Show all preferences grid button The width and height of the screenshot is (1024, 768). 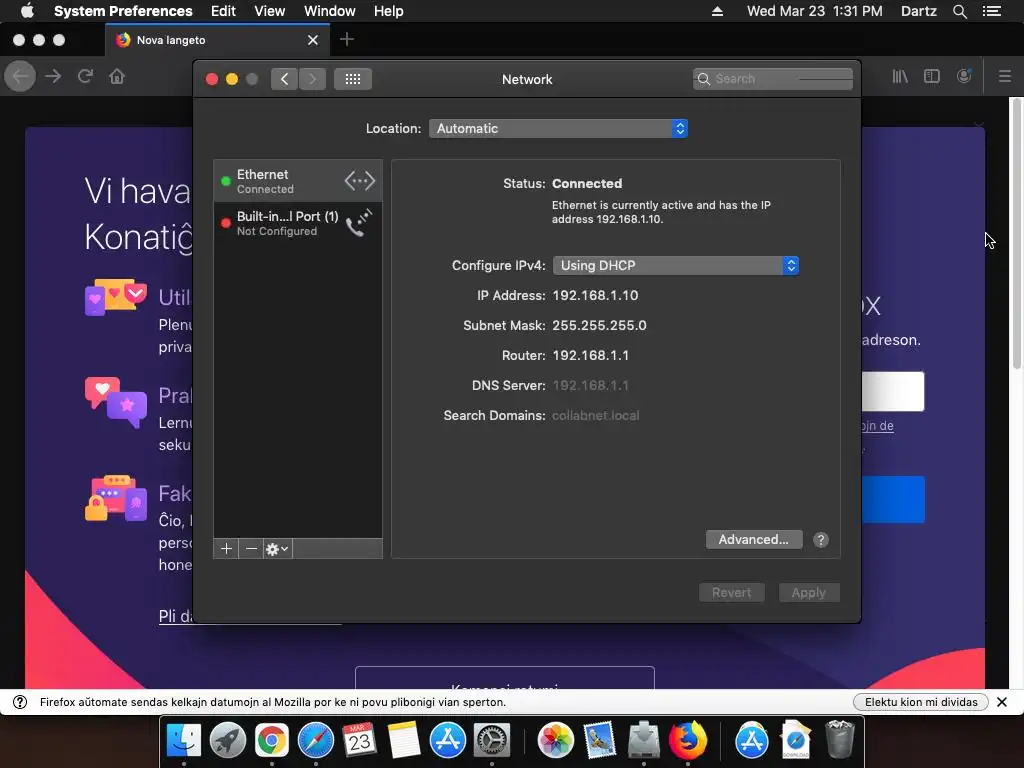click(x=353, y=79)
